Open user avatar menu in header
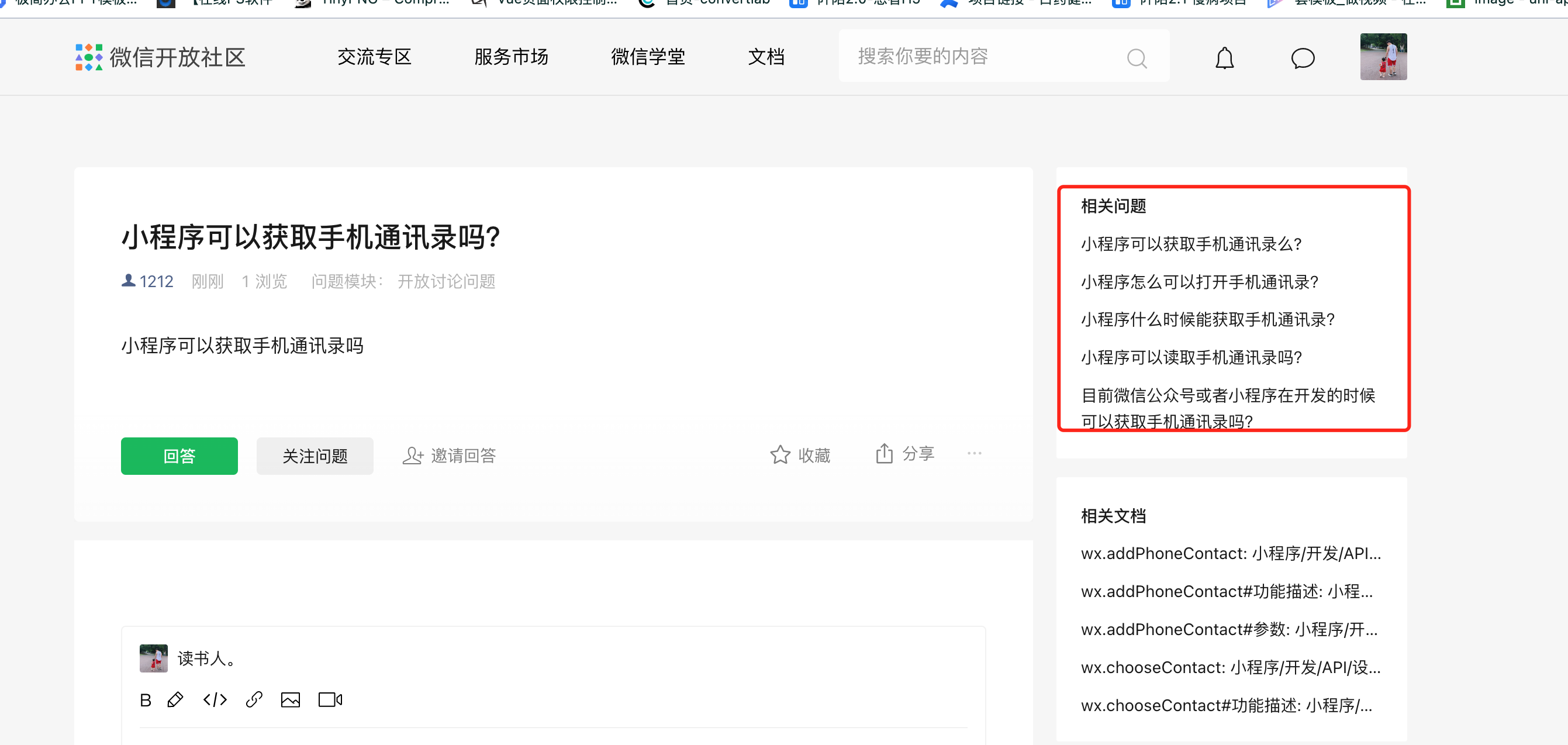The width and height of the screenshot is (1568, 745). (1383, 57)
